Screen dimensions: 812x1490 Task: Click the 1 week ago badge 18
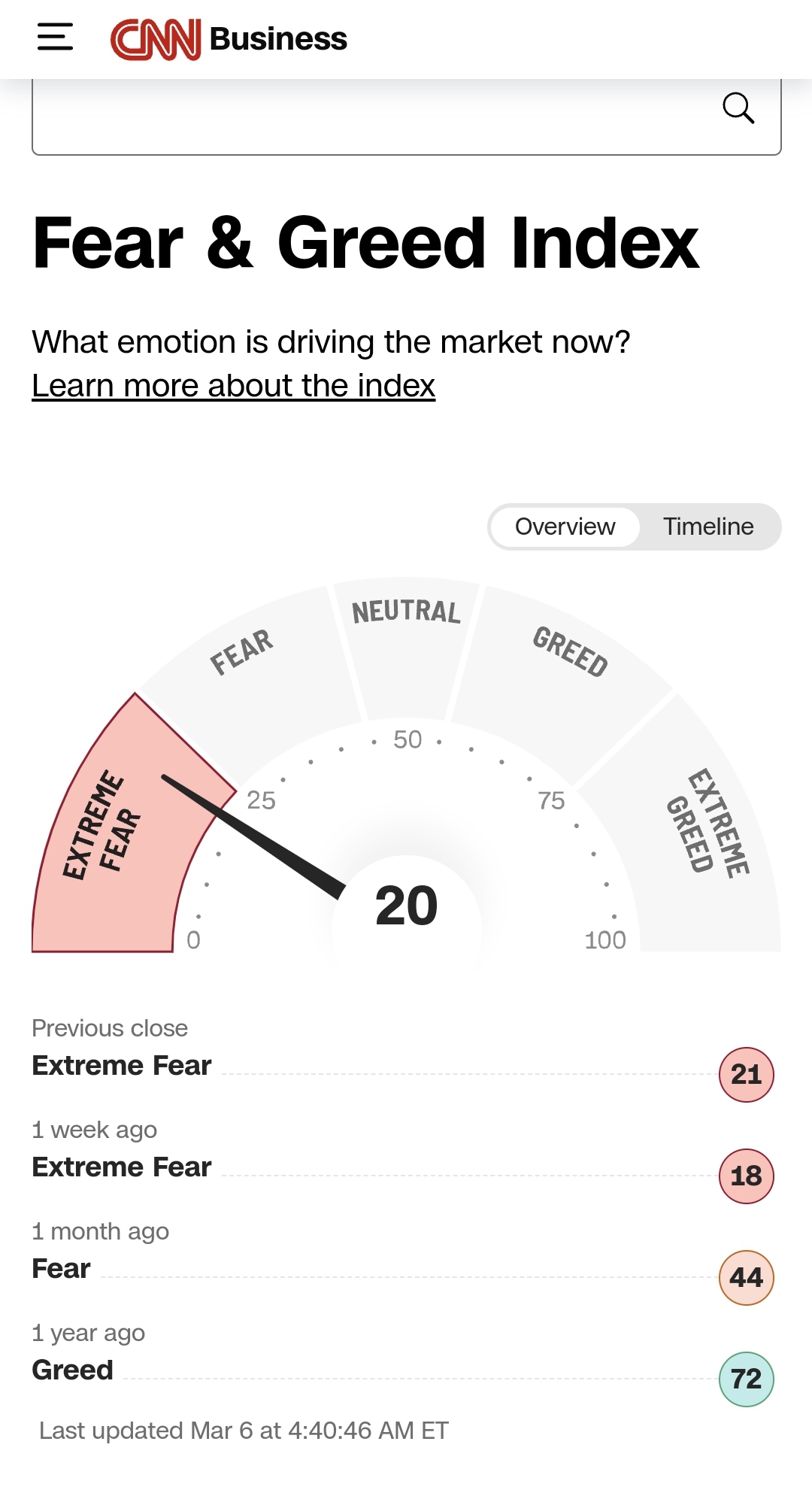click(x=746, y=1176)
